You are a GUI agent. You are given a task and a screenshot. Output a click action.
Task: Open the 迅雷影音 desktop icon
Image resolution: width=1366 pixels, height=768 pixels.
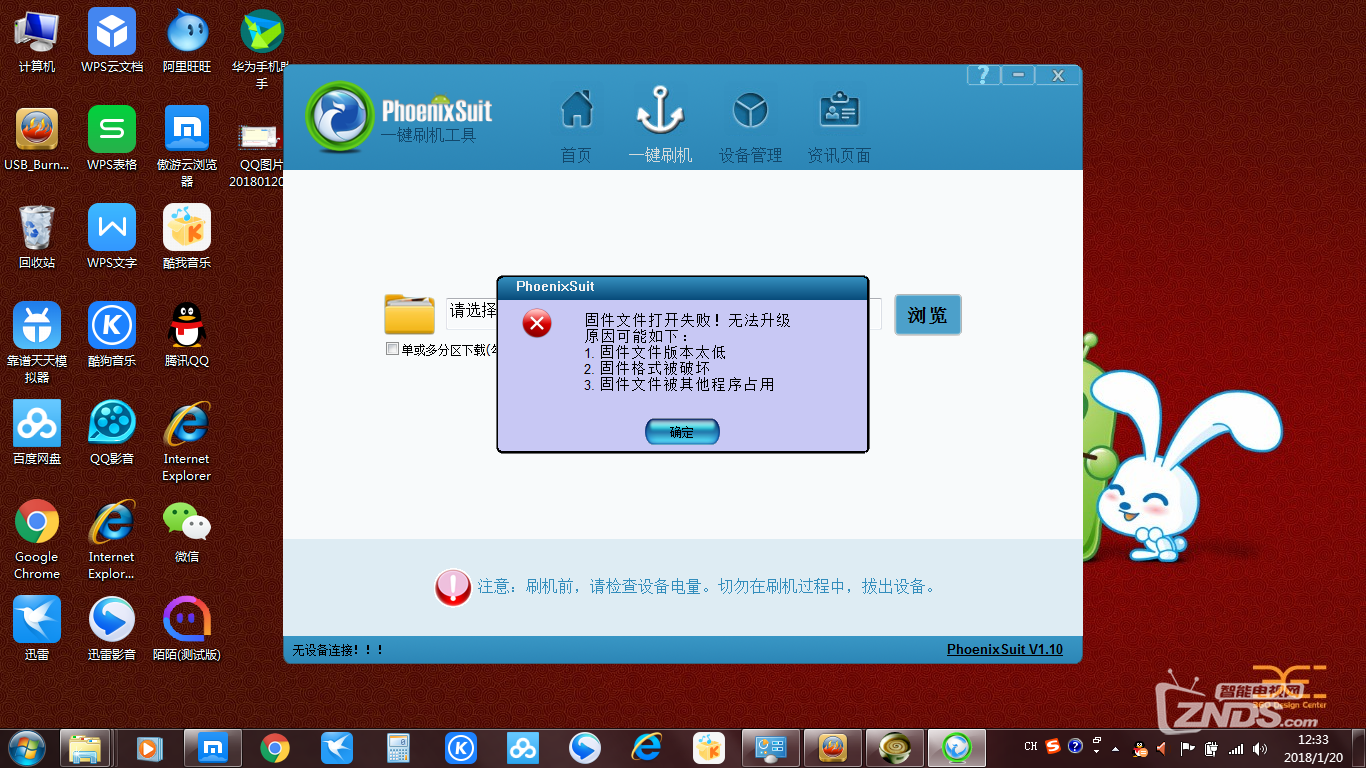coord(112,629)
